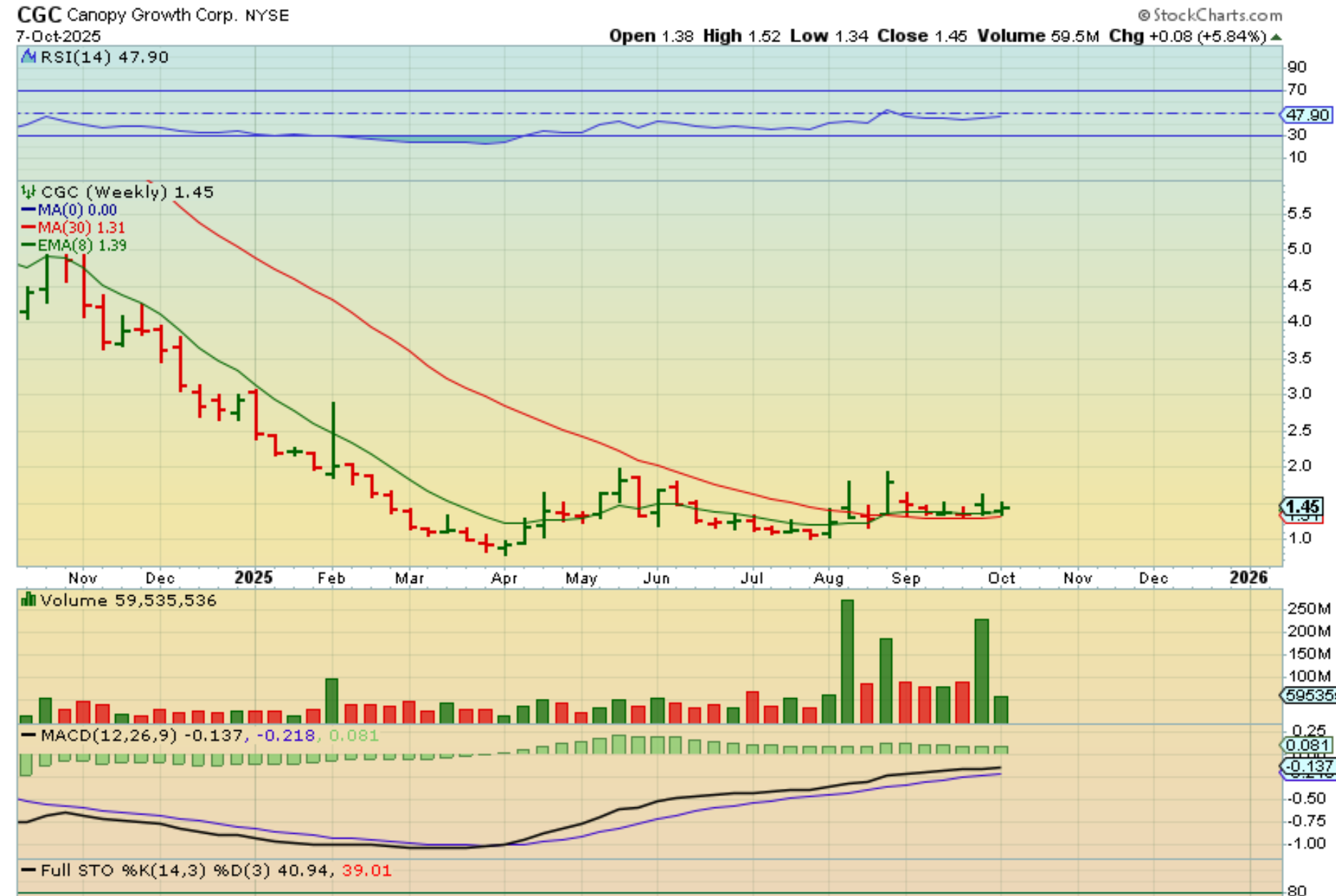
Task: Click the CGC ticker symbol in header
Action: [x=39, y=14]
